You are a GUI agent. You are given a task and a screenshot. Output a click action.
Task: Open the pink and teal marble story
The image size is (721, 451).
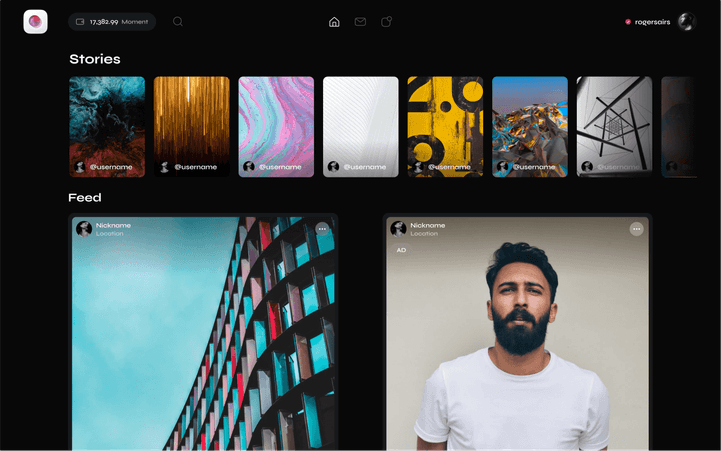pos(276,126)
